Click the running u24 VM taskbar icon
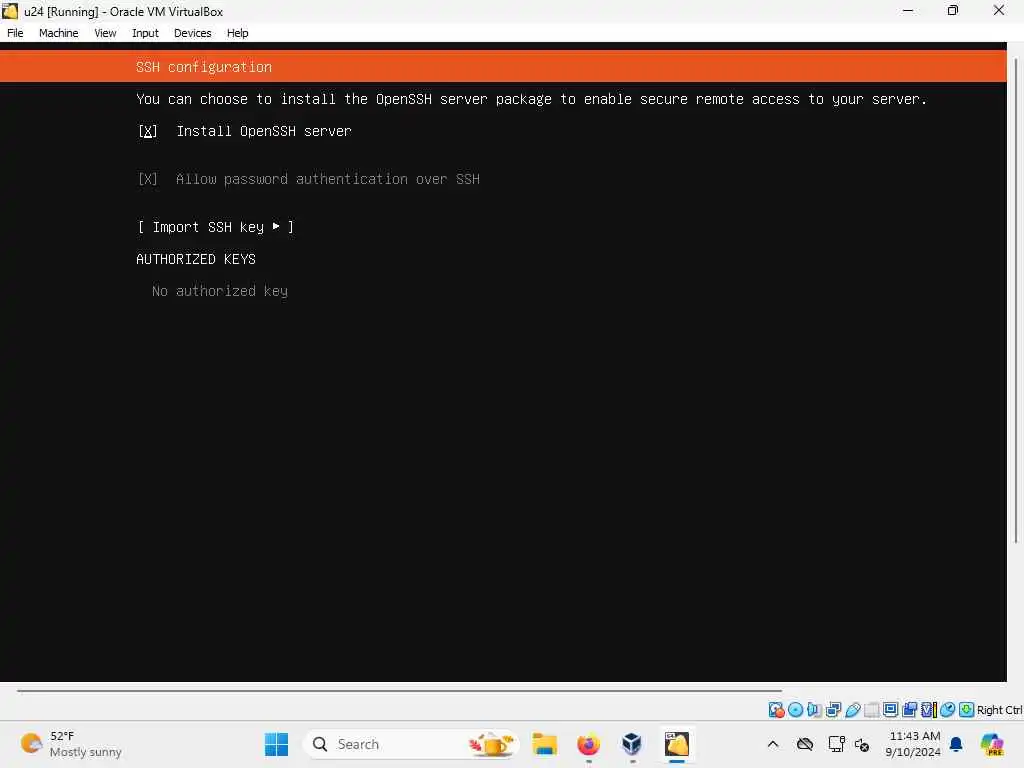The width and height of the screenshot is (1024, 768). coord(677,744)
